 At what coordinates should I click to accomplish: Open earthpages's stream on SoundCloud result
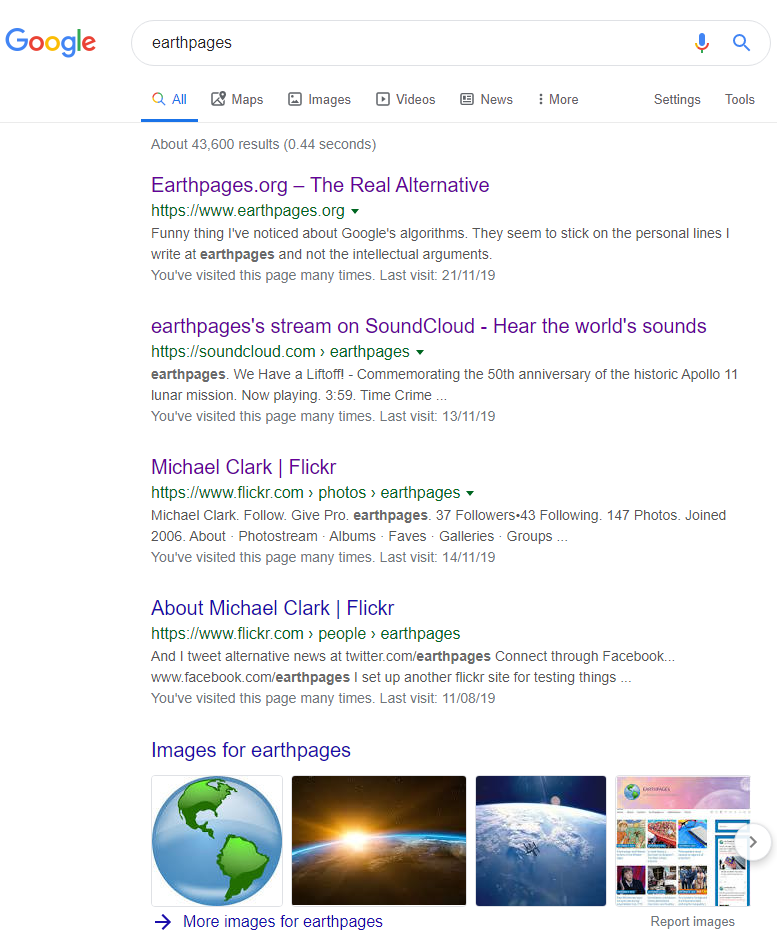pos(428,326)
